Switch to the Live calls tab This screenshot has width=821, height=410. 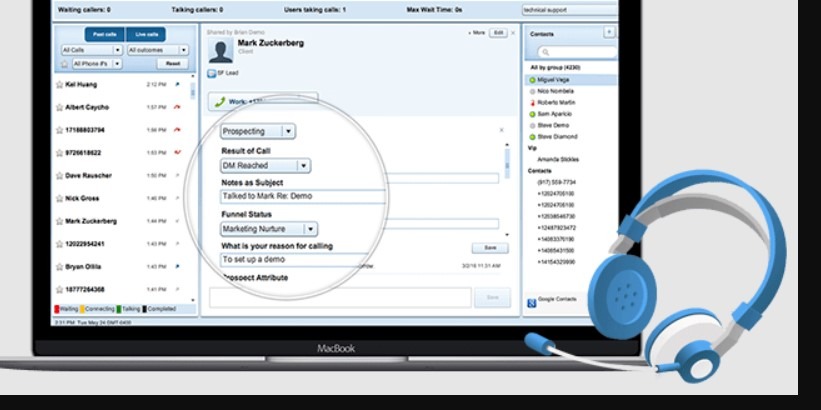148,34
